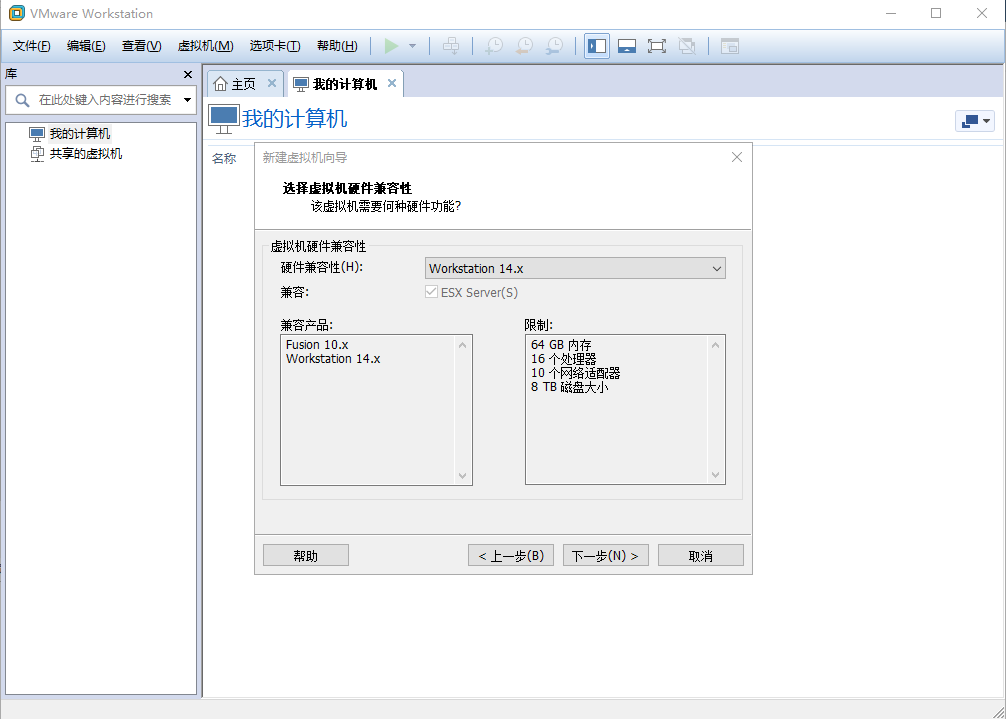This screenshot has width=1006, height=719.
Task: Maximize the VMware Workstation window
Action: coord(936,13)
